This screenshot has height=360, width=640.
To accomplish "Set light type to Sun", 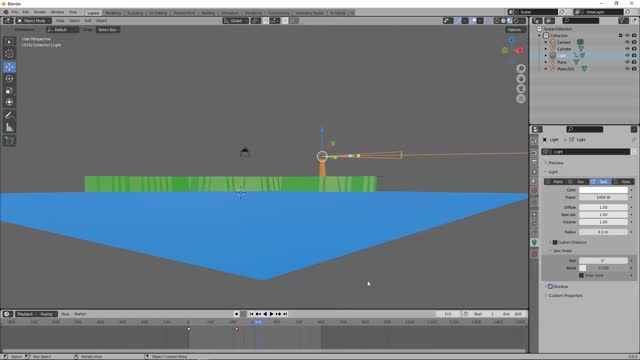I will [577, 182].
